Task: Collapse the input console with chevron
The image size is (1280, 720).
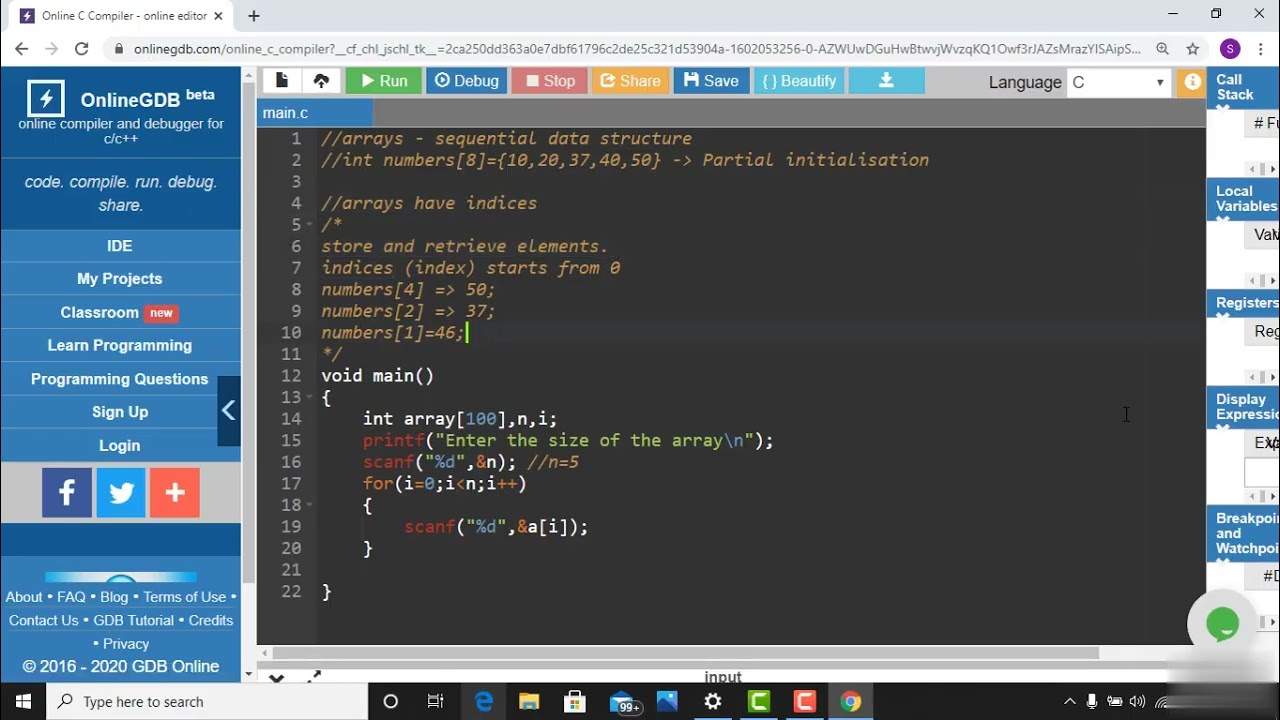Action: tap(277, 678)
